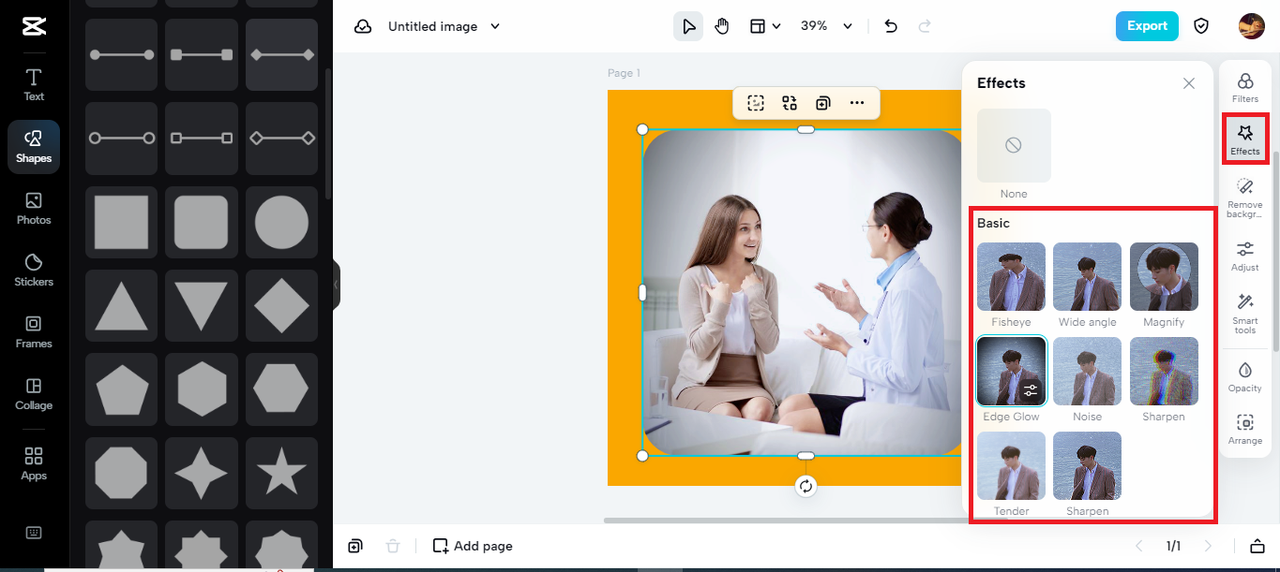Insert line with filled circle ends

point(121,54)
